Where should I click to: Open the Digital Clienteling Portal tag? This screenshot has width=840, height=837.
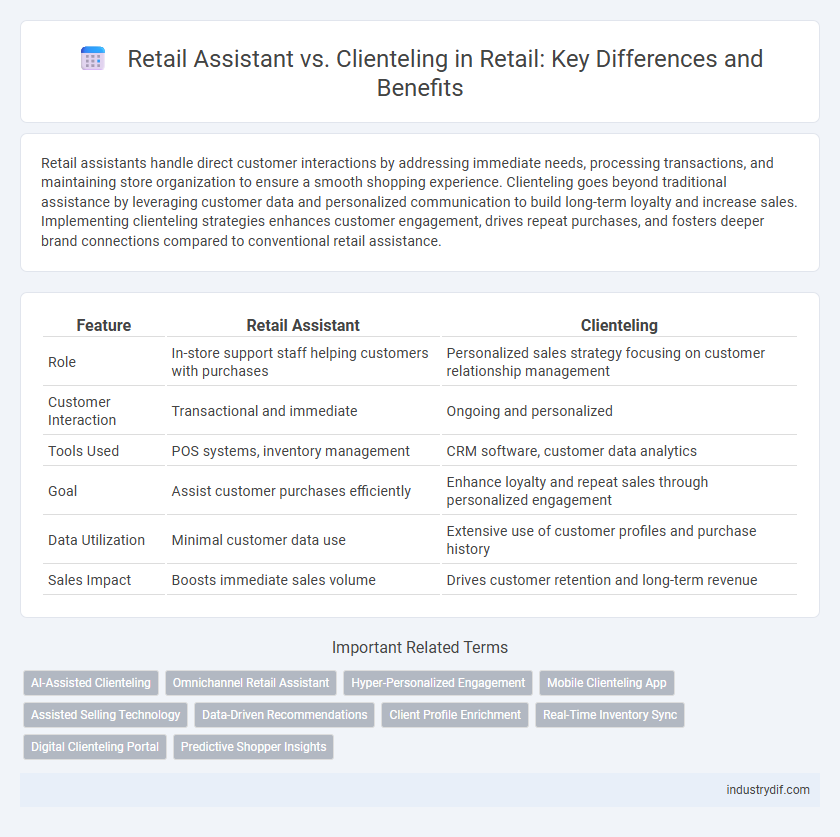click(95, 747)
